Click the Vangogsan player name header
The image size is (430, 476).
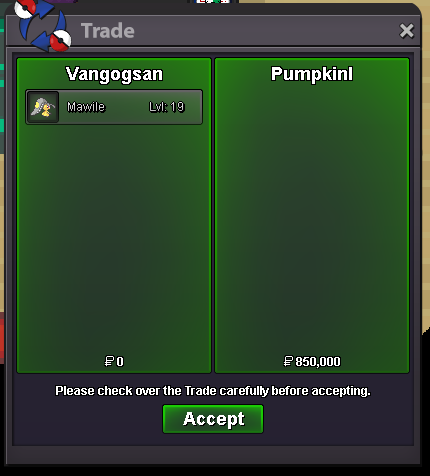click(x=114, y=74)
